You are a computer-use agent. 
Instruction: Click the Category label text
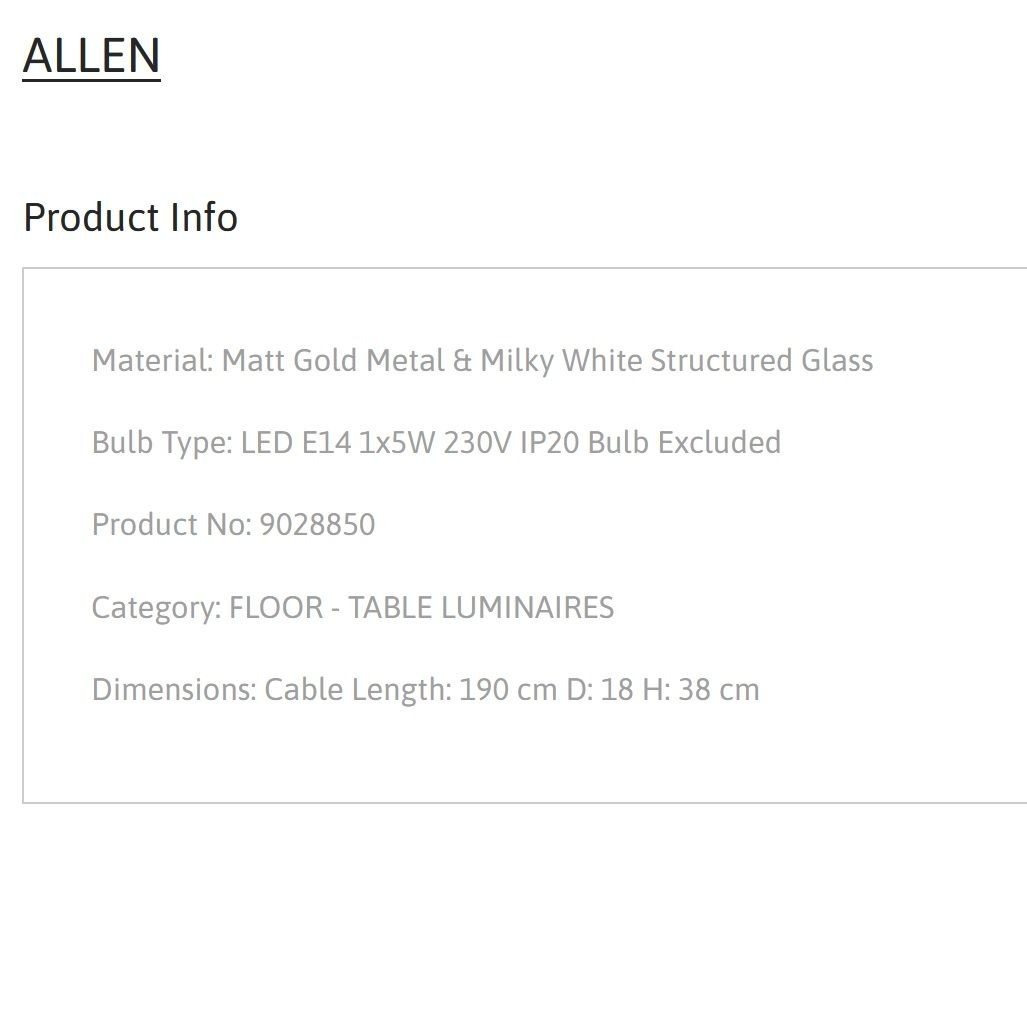pos(157,608)
